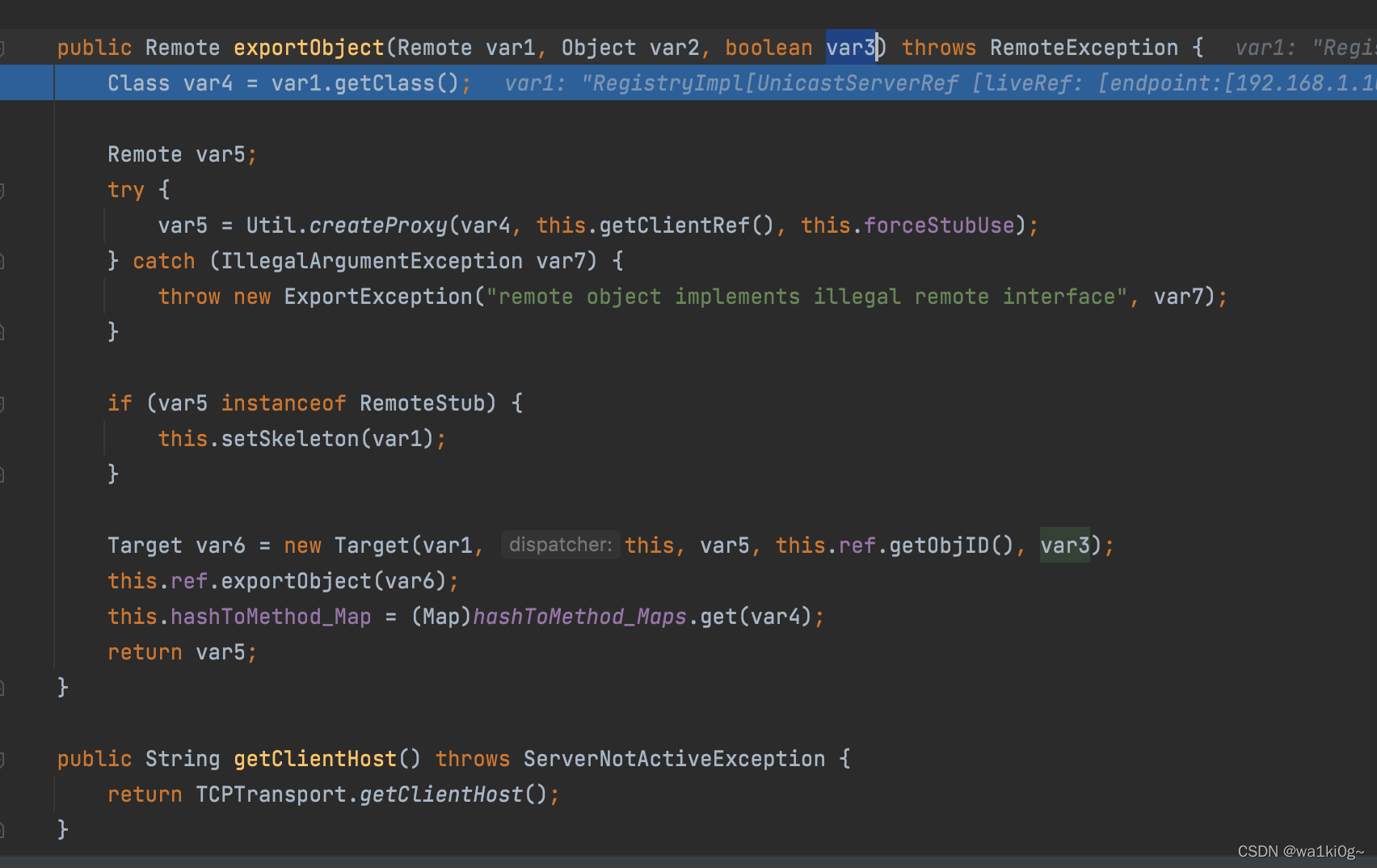Click the Target var6 declaration
Image resolution: width=1377 pixels, height=868 pixels.
(176, 546)
